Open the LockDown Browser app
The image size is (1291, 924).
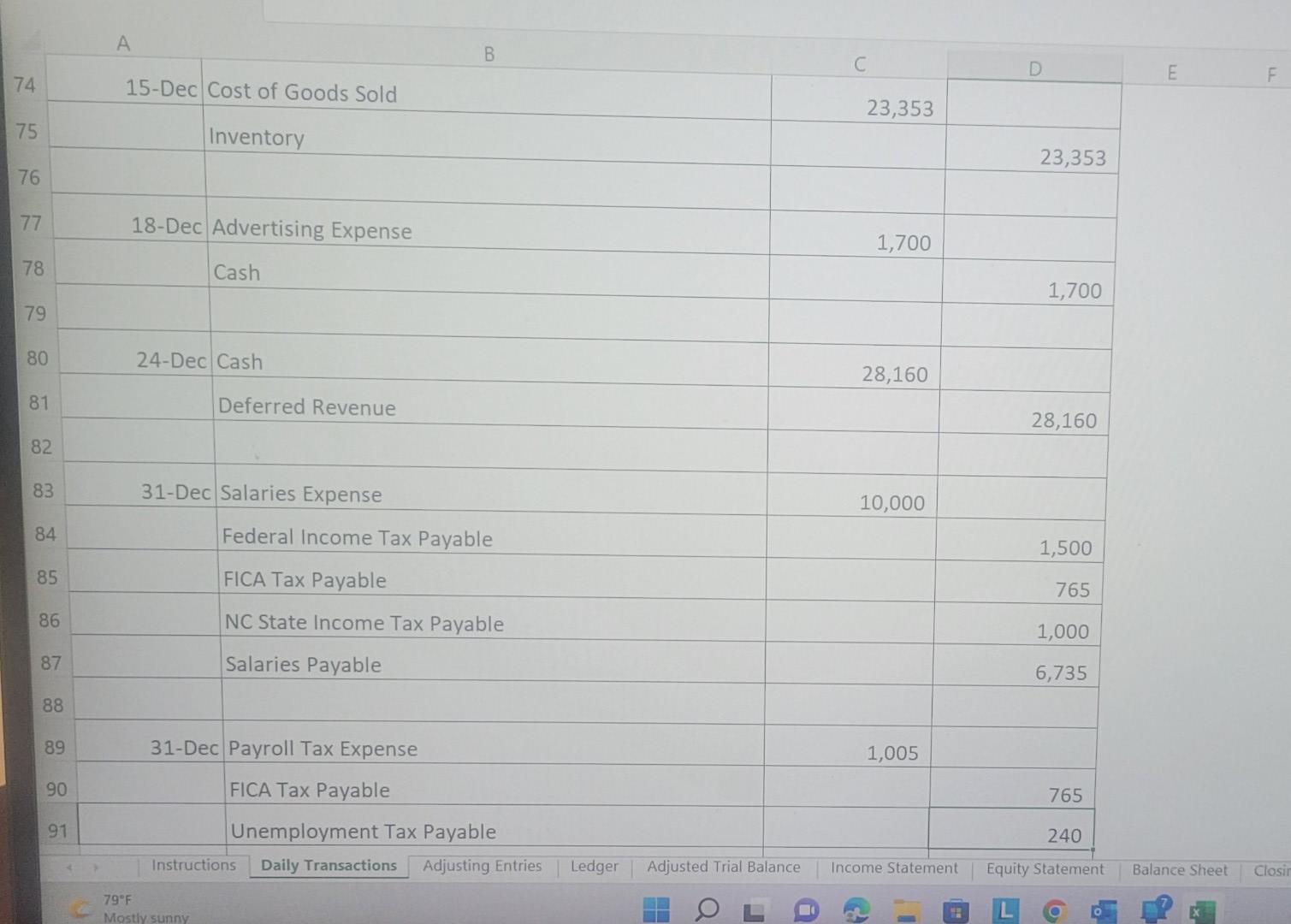(x=1004, y=910)
